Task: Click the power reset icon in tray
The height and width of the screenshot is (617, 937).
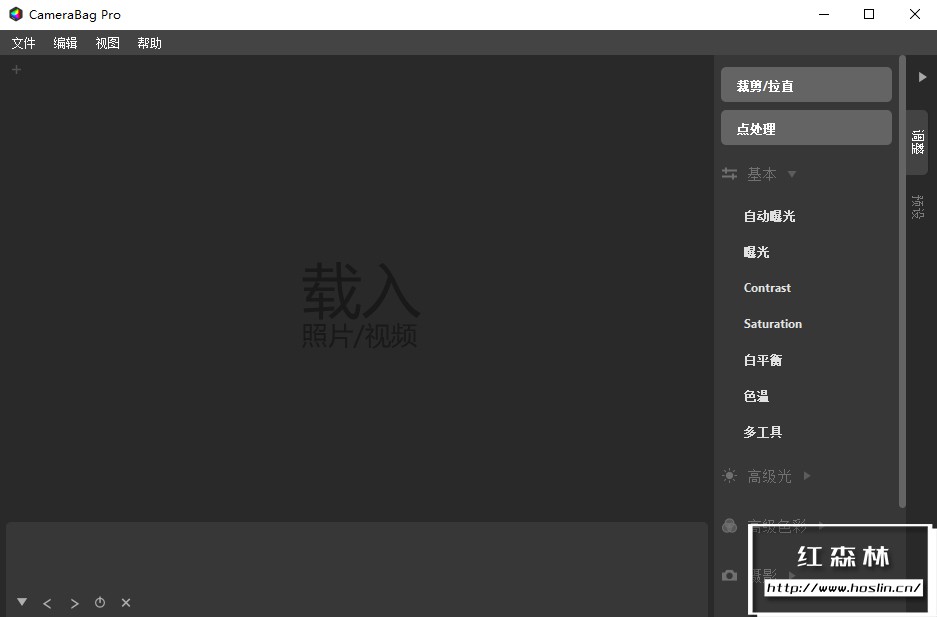Action: click(100, 603)
